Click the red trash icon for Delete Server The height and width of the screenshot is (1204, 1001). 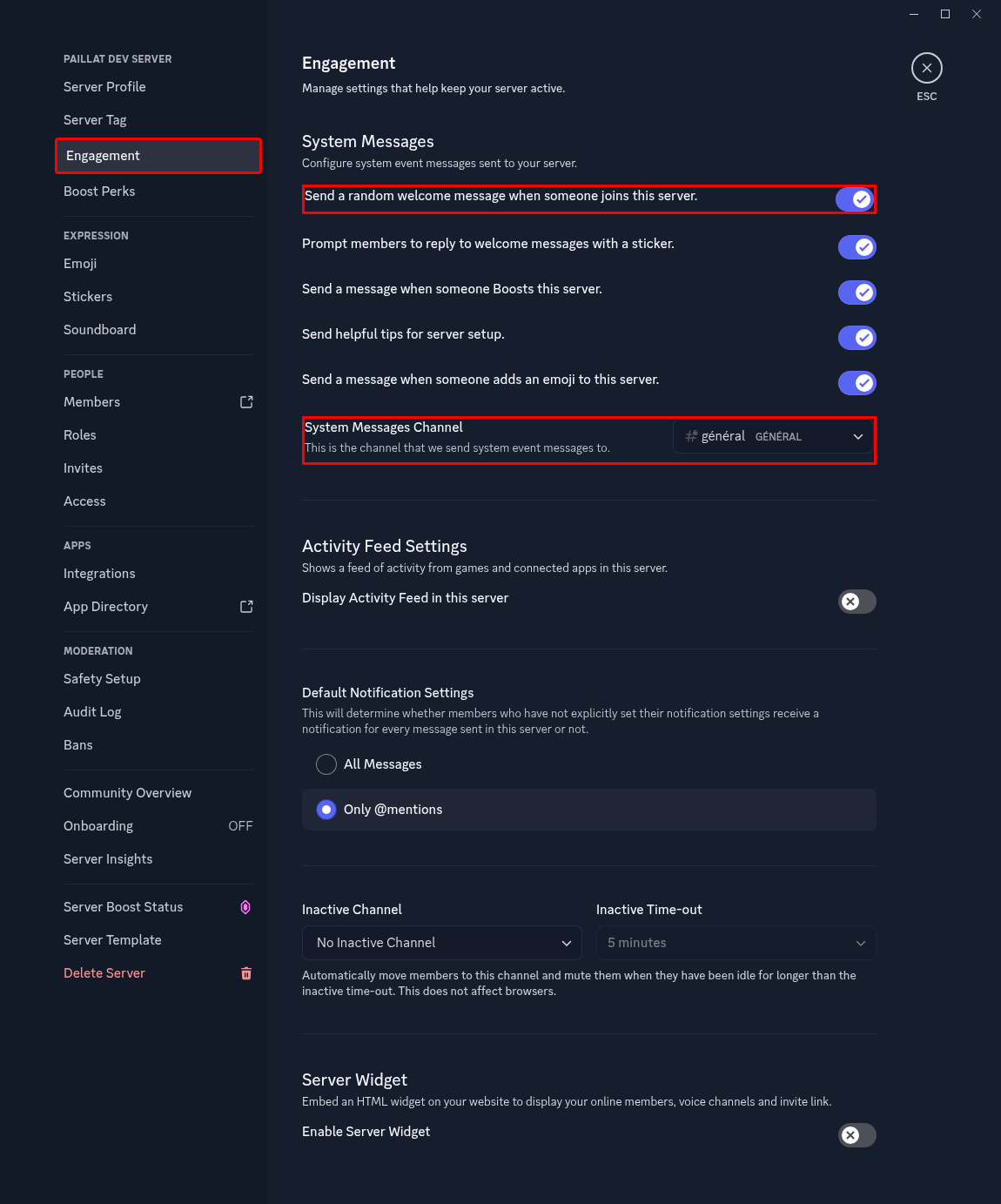[x=246, y=973]
